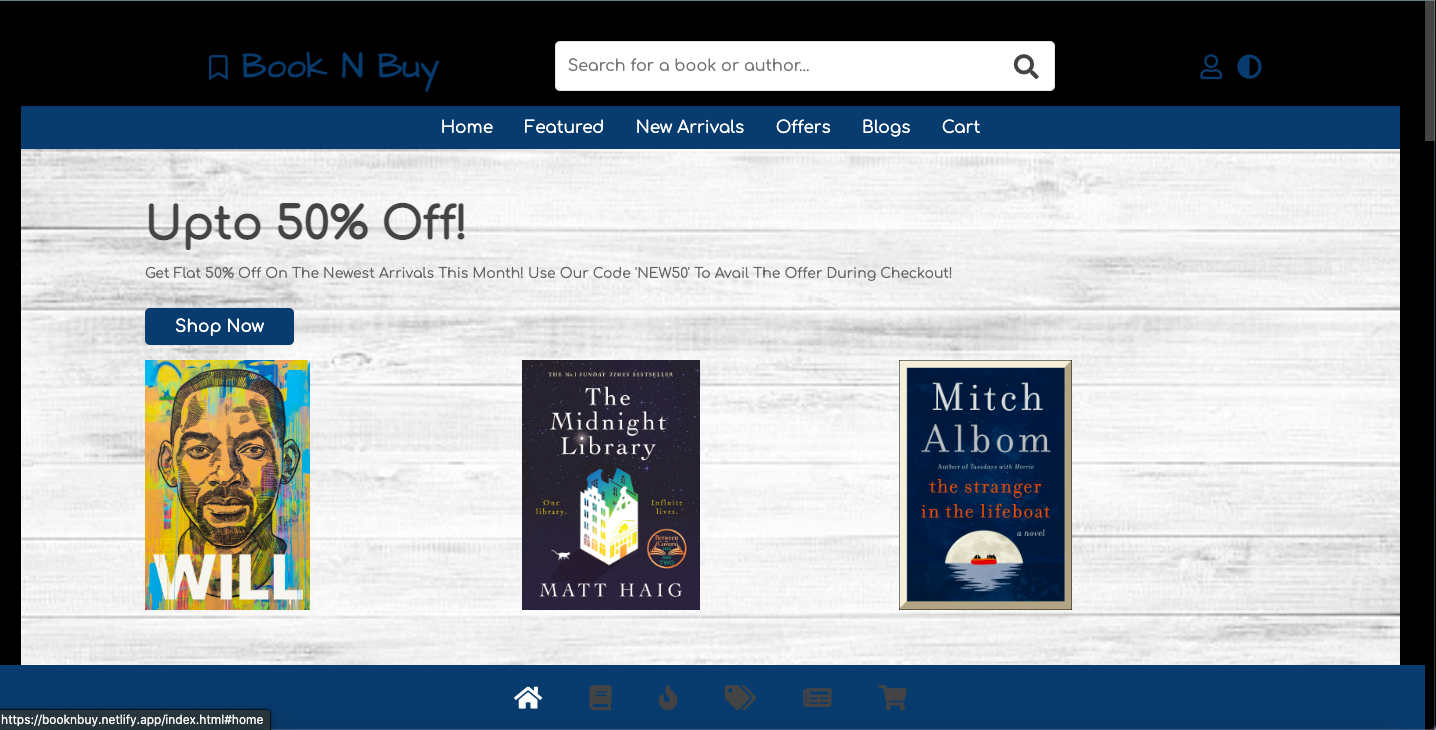Open offers via bottom bar tags icon

click(740, 697)
